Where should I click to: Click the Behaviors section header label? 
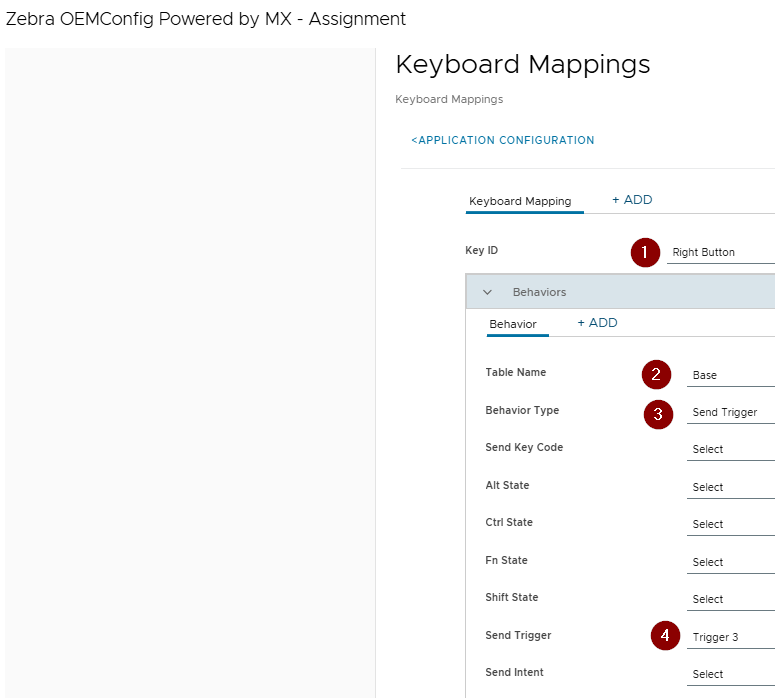click(x=539, y=292)
